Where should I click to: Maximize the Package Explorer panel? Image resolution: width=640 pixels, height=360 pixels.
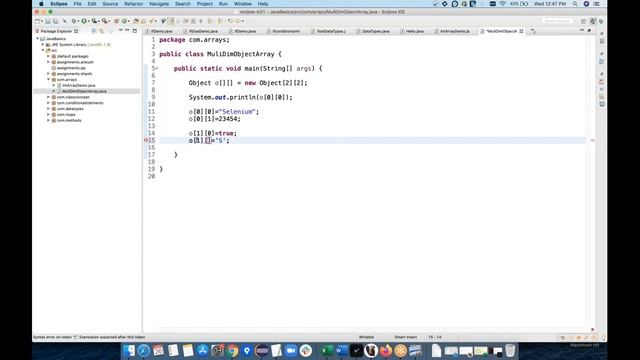[x=135, y=31]
